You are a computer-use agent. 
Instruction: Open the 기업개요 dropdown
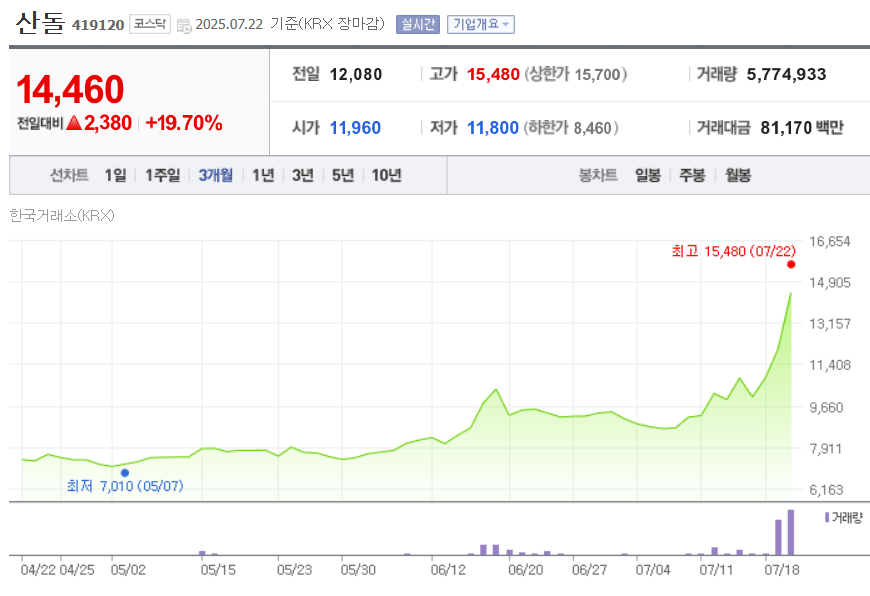pyautogui.click(x=480, y=24)
